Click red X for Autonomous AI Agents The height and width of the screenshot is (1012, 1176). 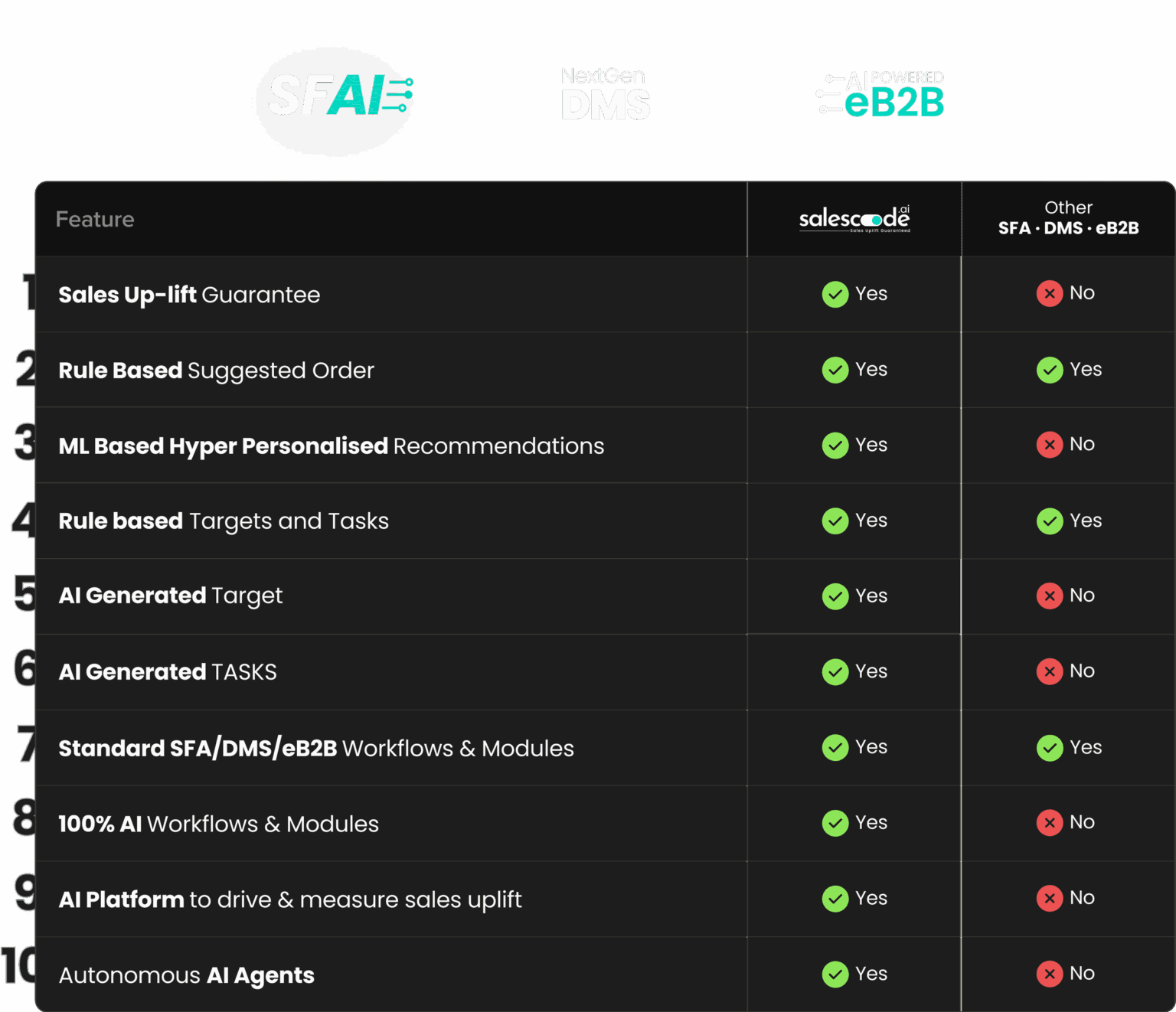tap(1049, 974)
